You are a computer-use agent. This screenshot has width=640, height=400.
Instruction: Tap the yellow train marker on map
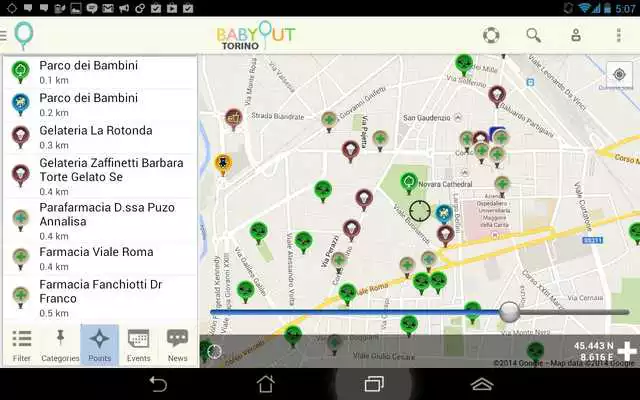coord(223,164)
